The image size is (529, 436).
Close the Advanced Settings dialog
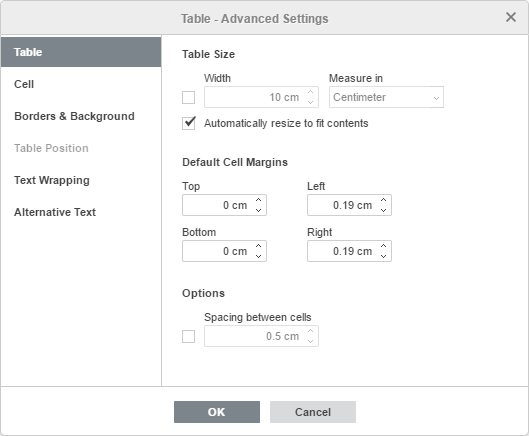point(511,17)
